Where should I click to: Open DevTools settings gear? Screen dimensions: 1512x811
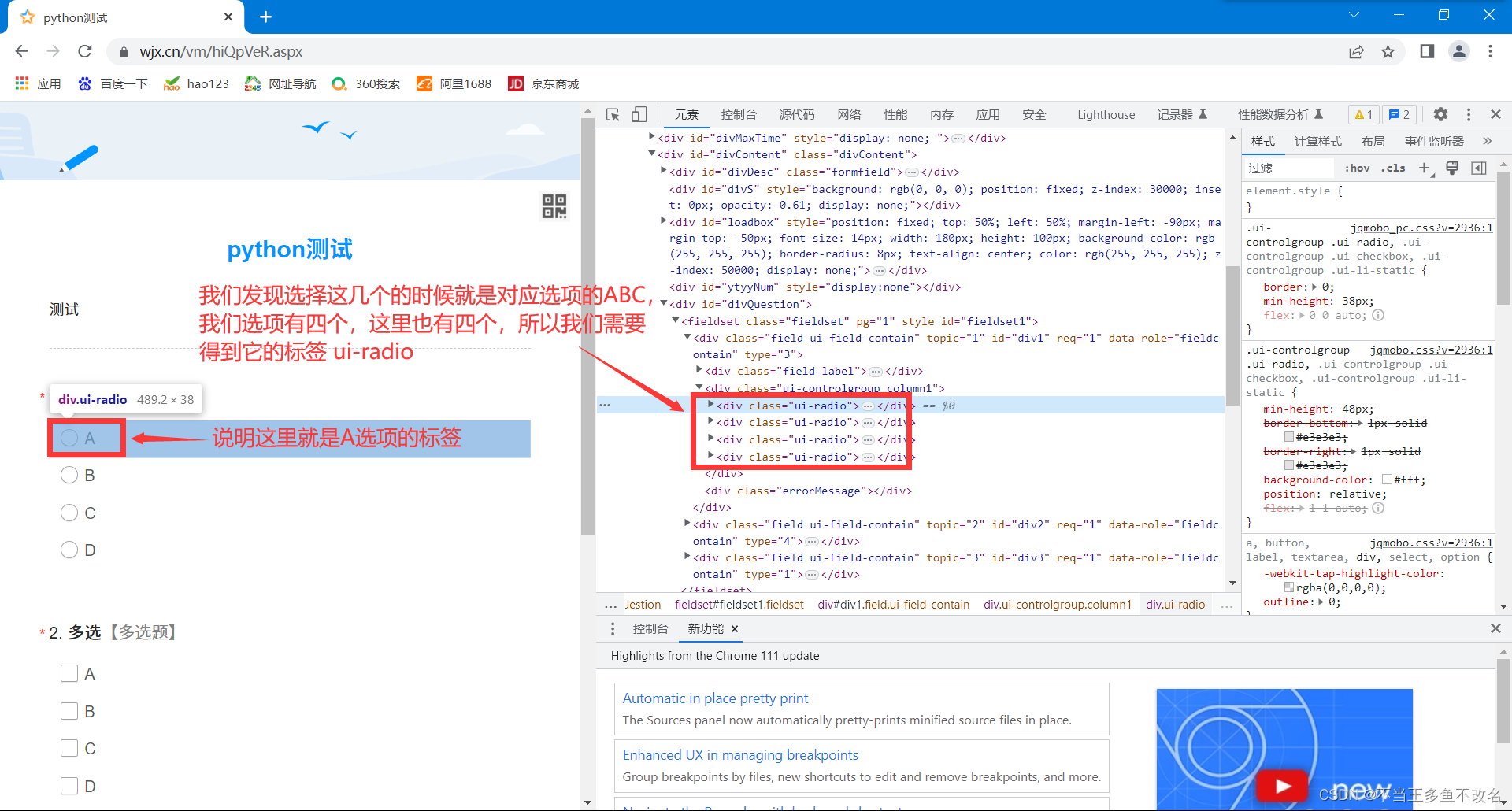tap(1440, 114)
